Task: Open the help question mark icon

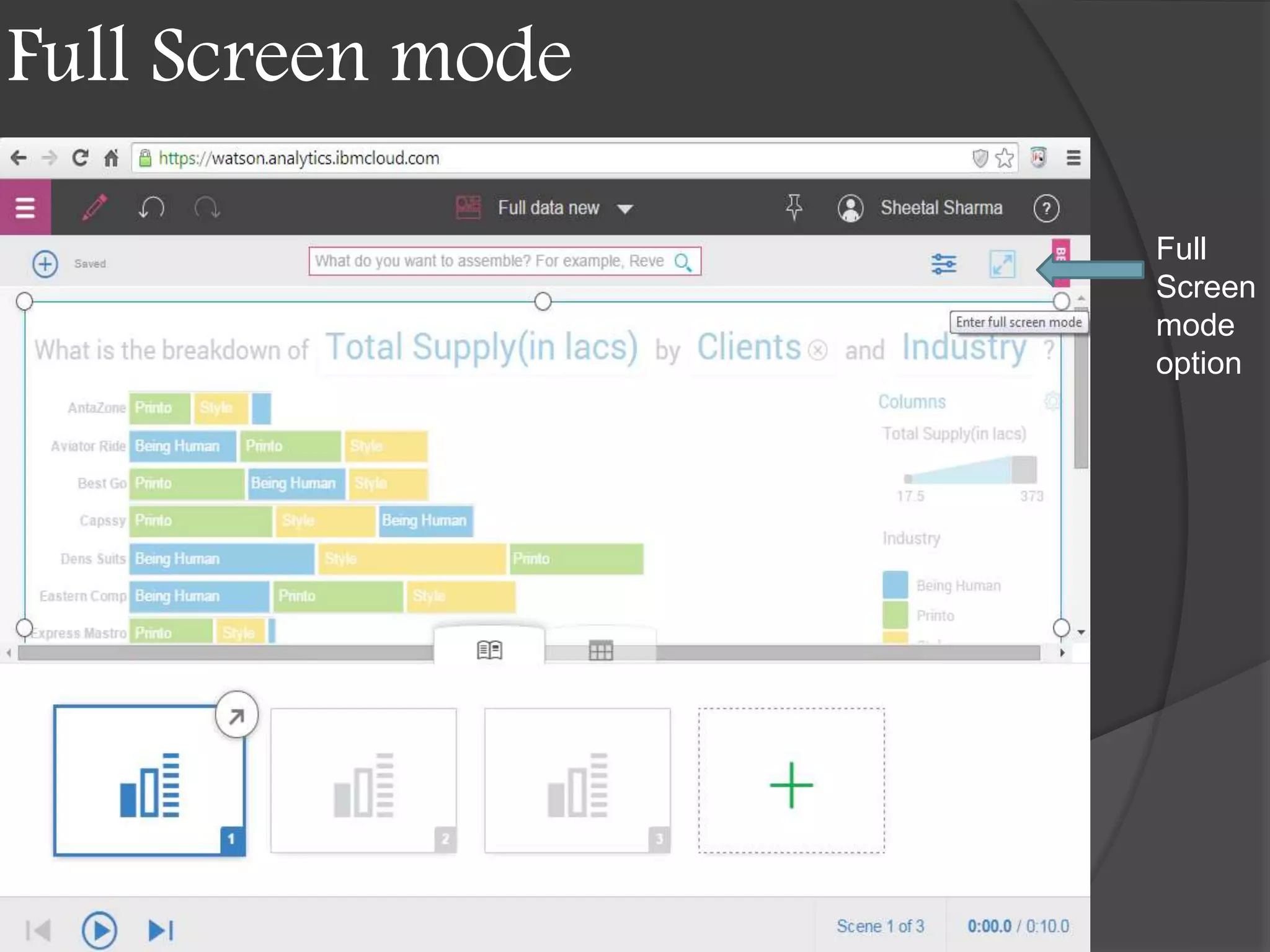Action: pos(1046,208)
